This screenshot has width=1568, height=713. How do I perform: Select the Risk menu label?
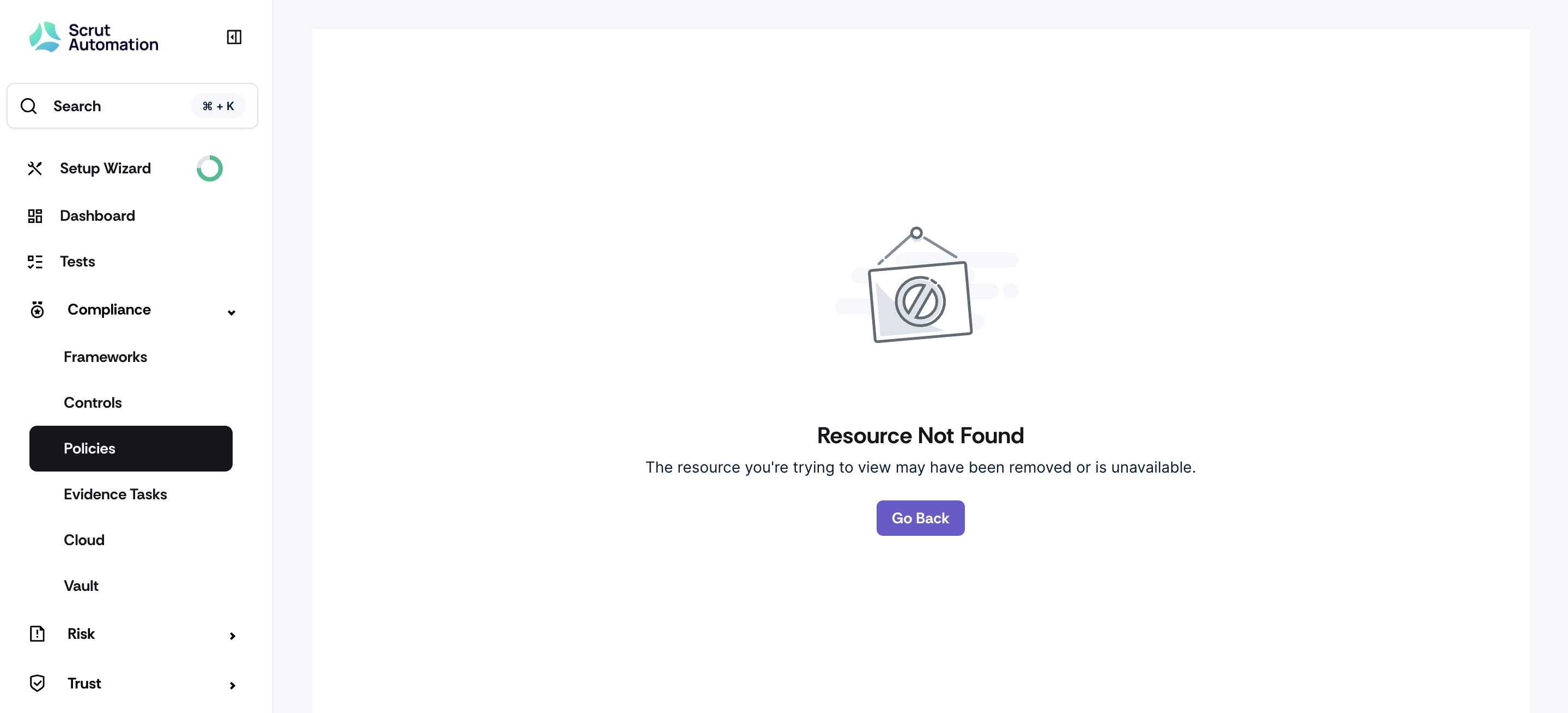[x=81, y=633]
